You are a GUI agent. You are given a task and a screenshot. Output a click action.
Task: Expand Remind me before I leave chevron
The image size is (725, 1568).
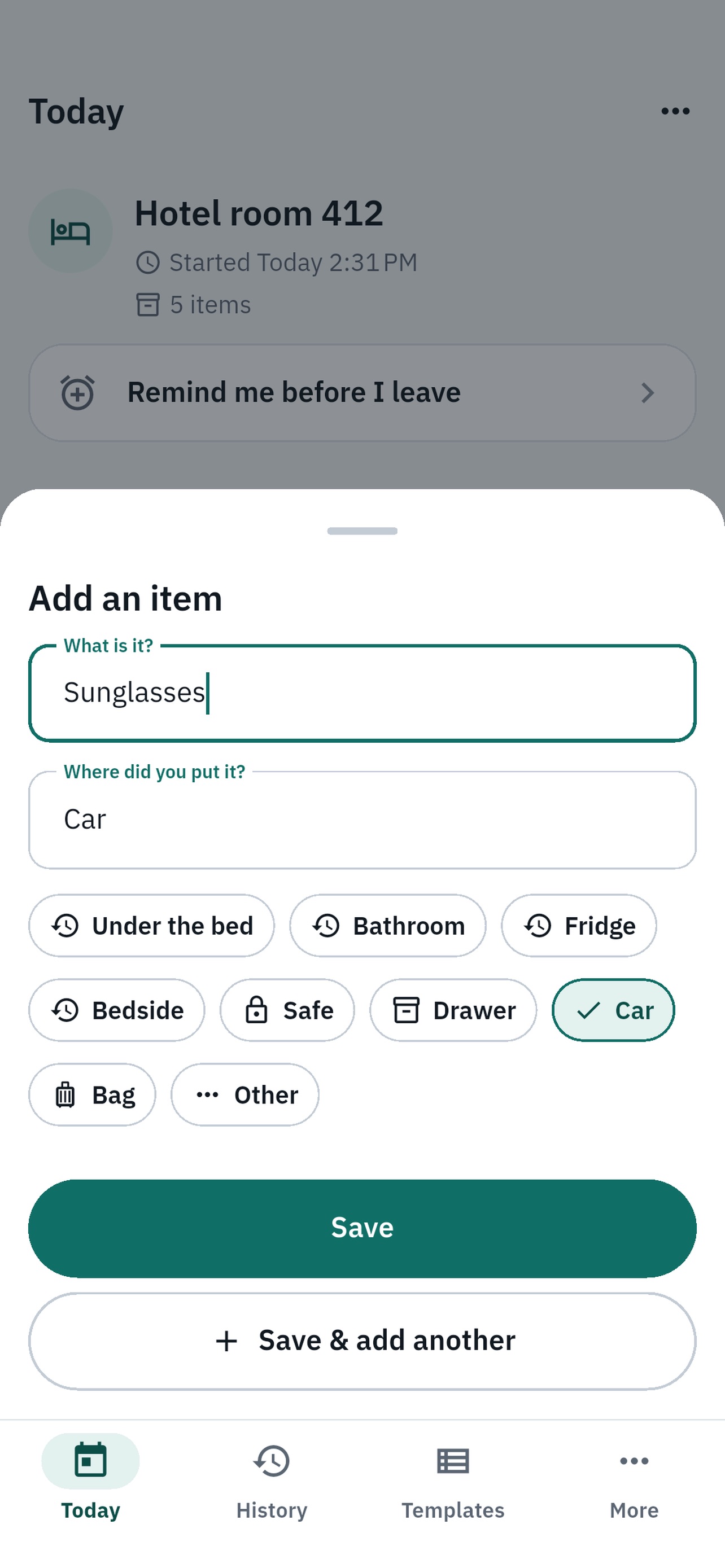(647, 393)
